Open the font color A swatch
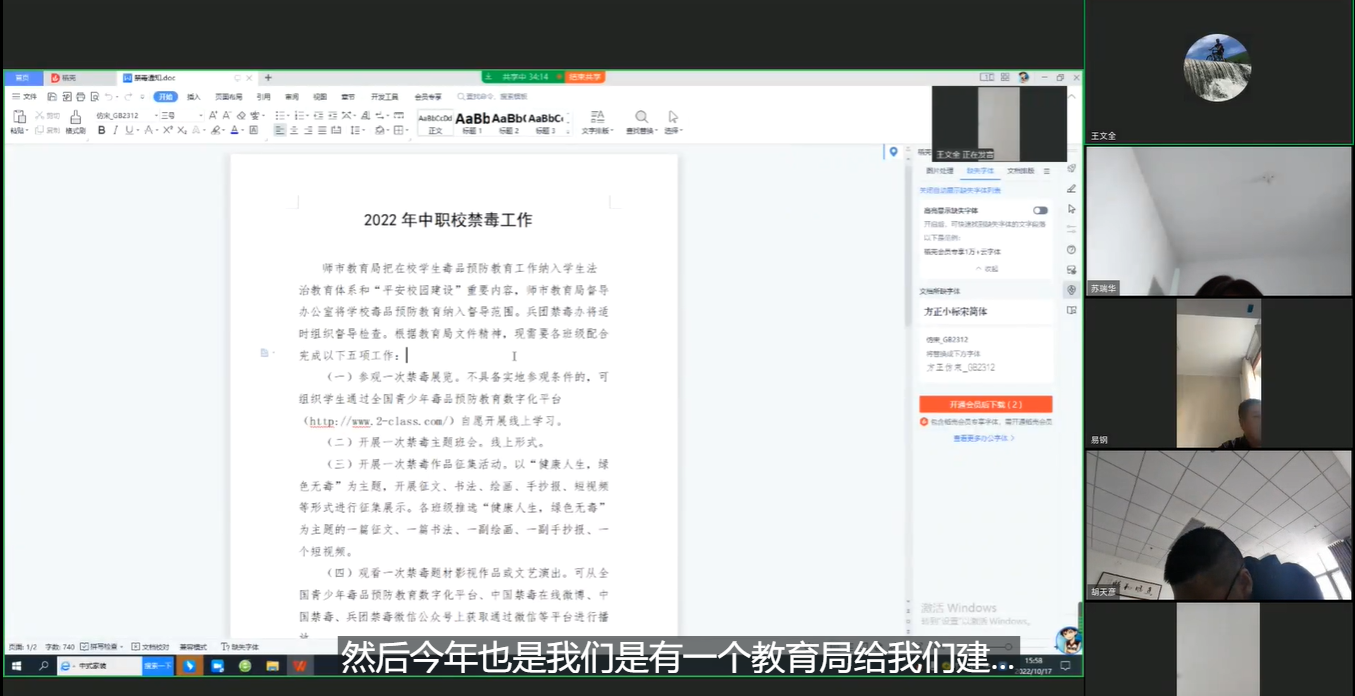The image size is (1355, 696). (x=234, y=130)
